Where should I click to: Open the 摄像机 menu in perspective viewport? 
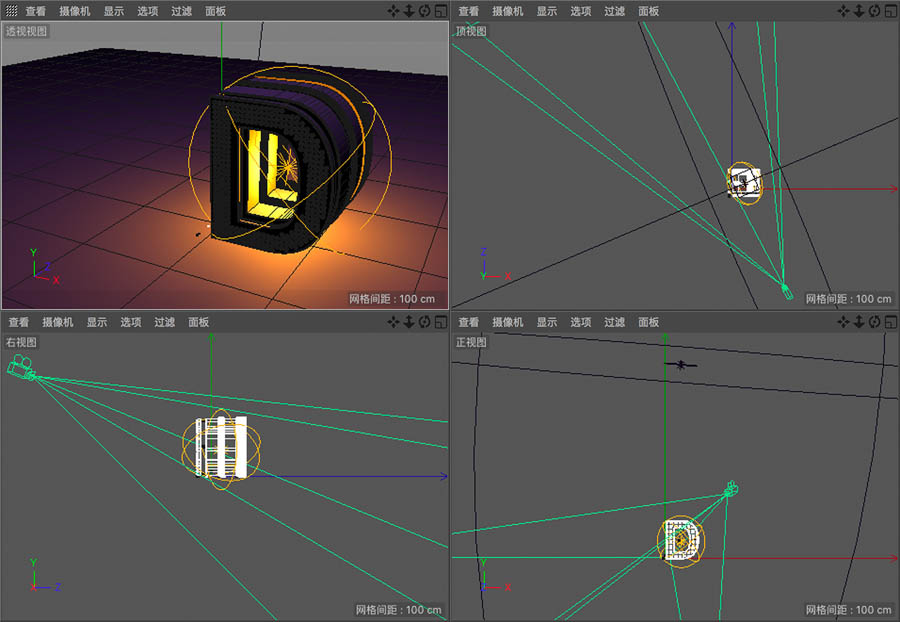(x=75, y=11)
